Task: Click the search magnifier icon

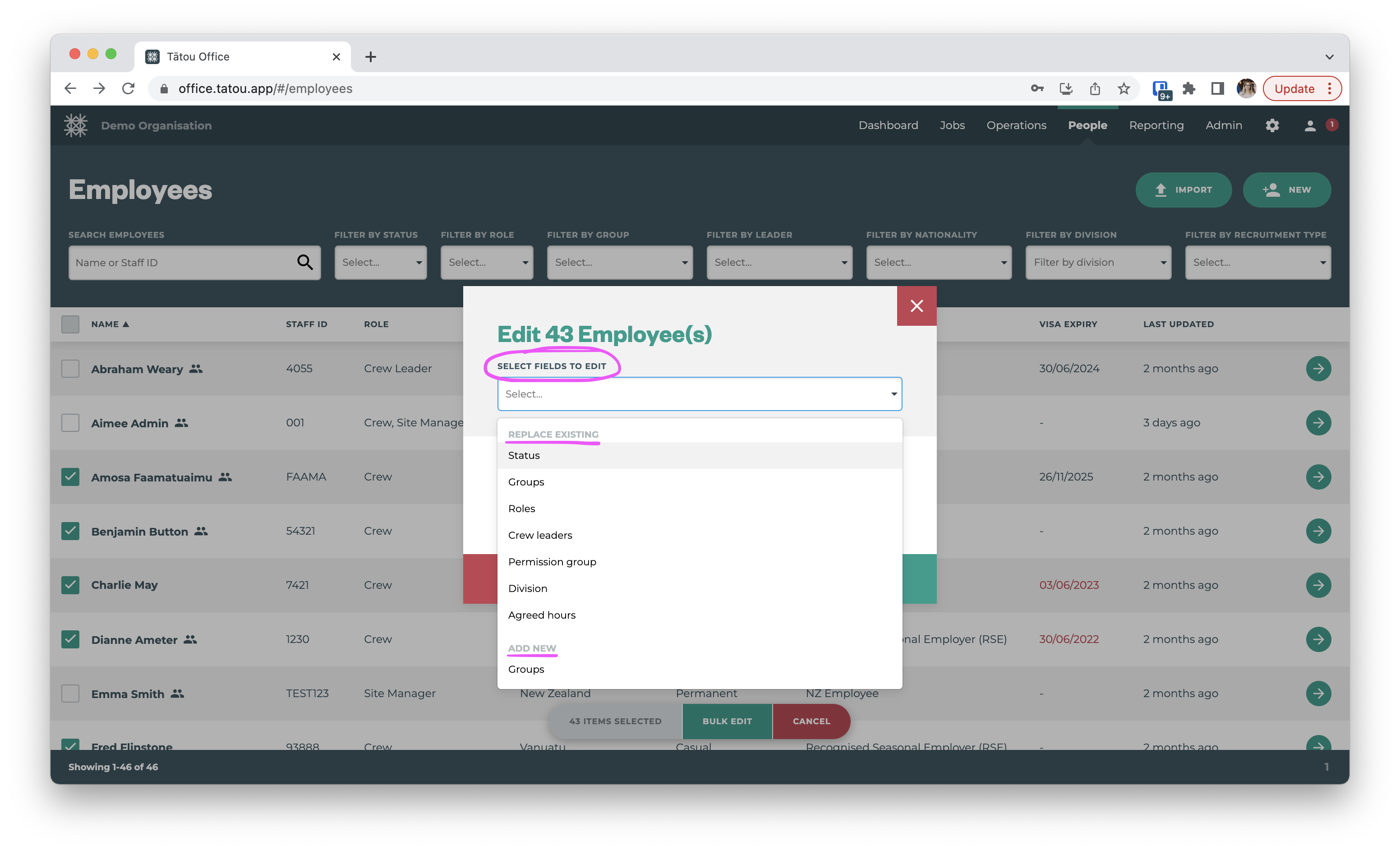Action: (304, 262)
